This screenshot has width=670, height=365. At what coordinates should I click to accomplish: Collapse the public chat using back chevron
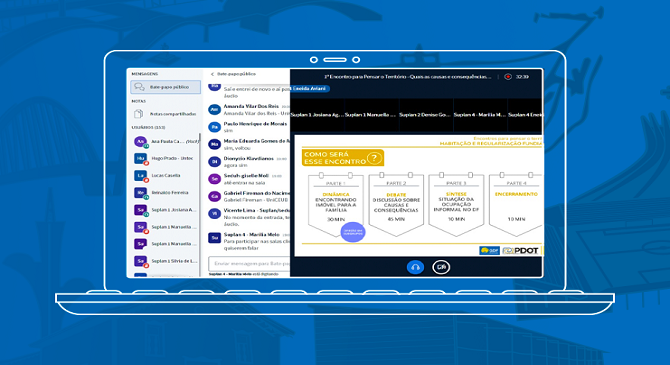click(212, 74)
